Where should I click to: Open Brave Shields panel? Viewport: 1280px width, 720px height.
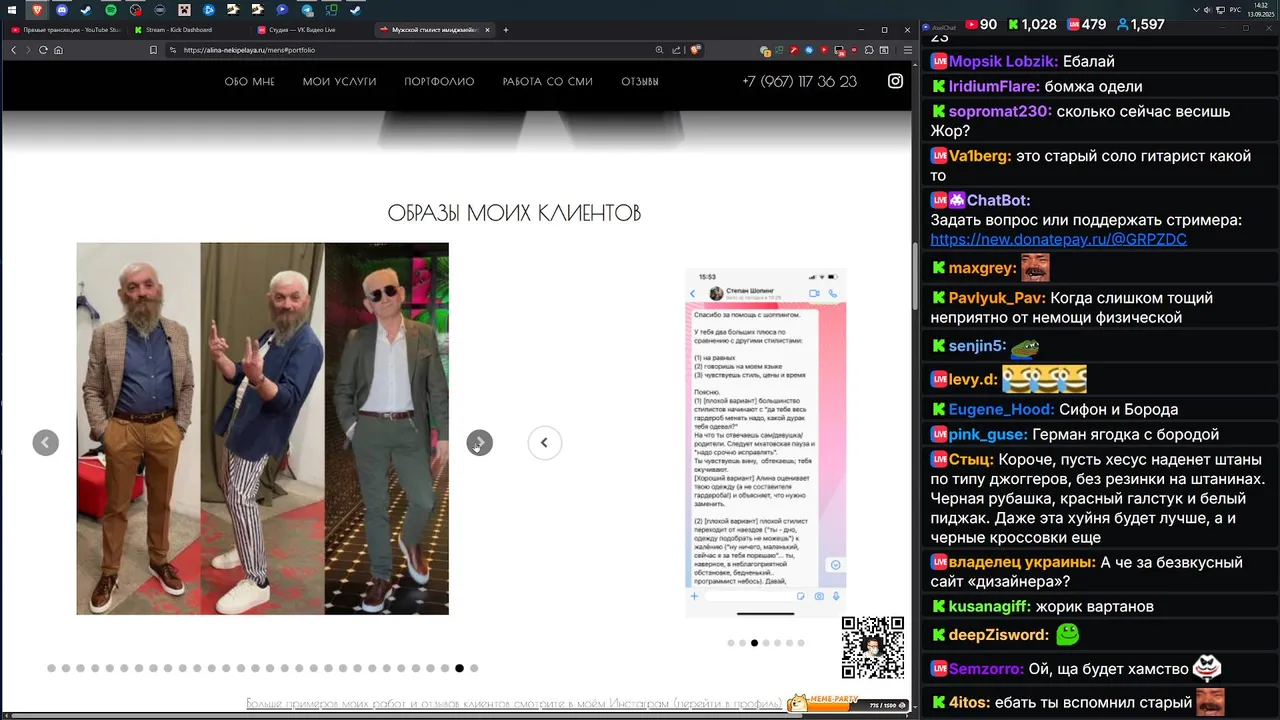click(x=695, y=50)
